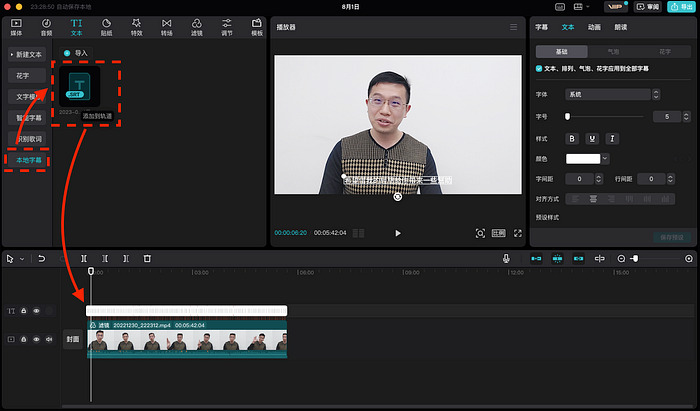Mute the video track audio
The width and height of the screenshot is (700, 411).
coord(49,339)
